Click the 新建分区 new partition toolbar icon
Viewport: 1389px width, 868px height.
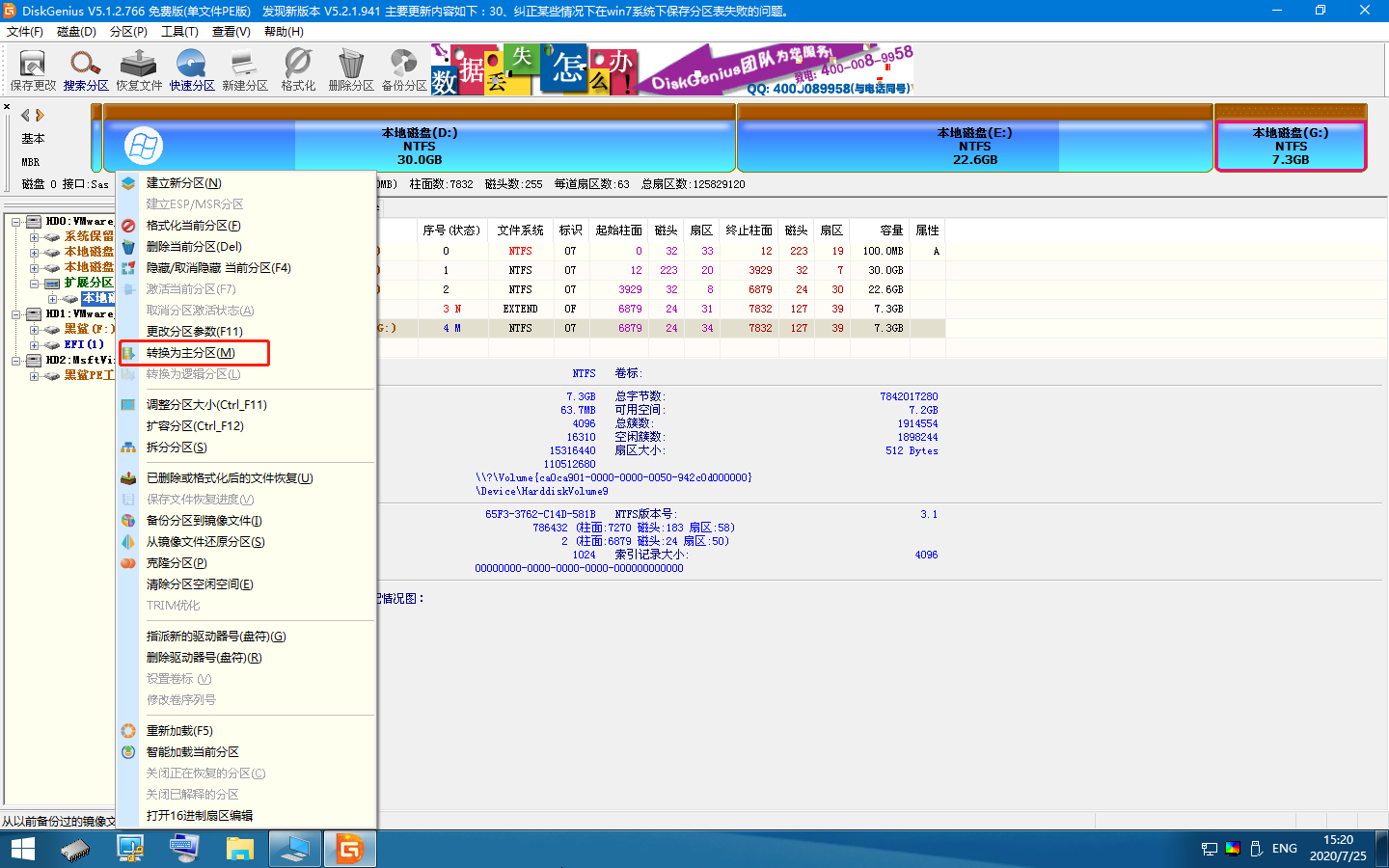click(x=245, y=70)
